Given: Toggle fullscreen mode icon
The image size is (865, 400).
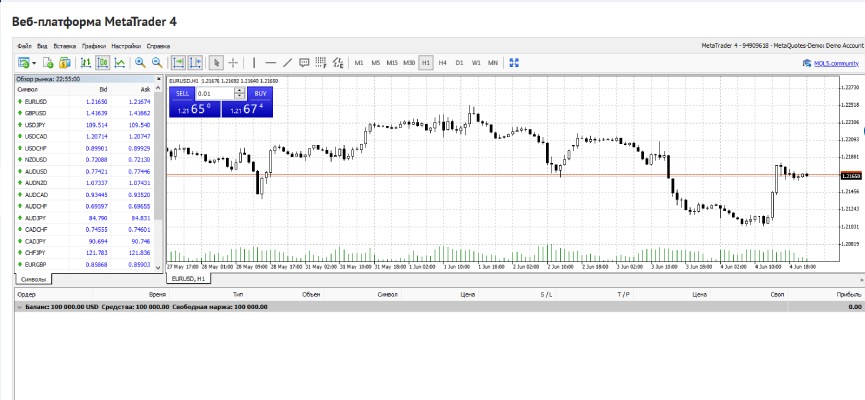Looking at the screenshot, I should [514, 63].
